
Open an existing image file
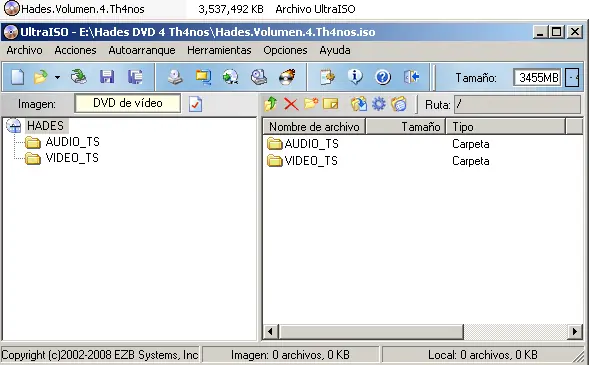(41, 77)
